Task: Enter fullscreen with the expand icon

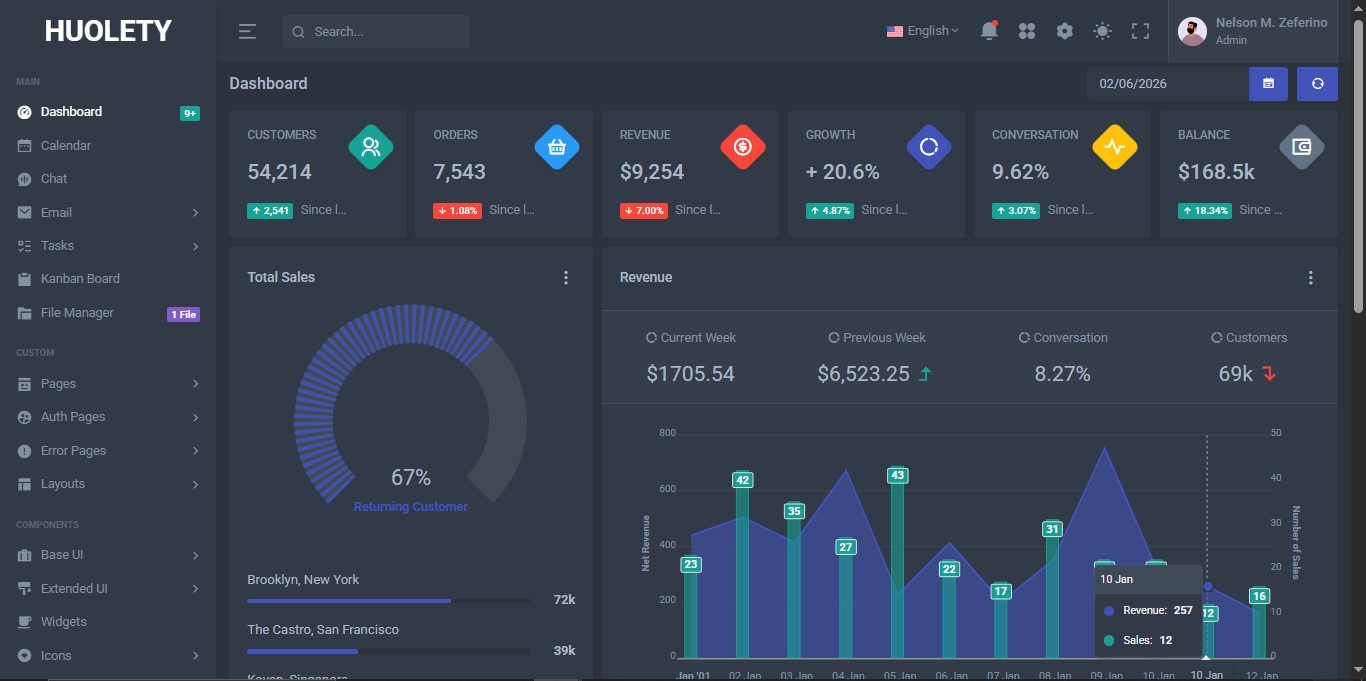Action: (1140, 31)
